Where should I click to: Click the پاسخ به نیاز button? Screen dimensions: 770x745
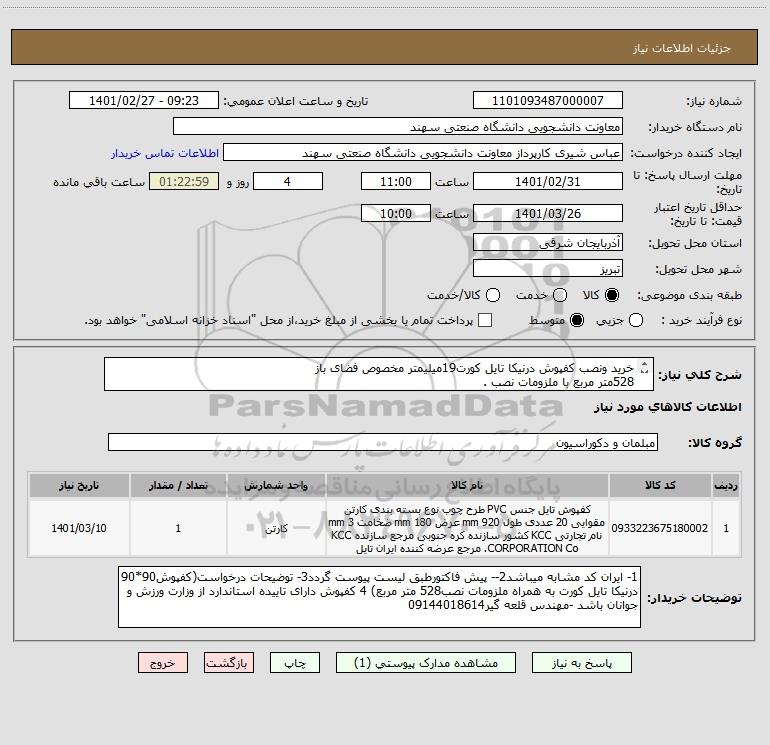(x=582, y=663)
